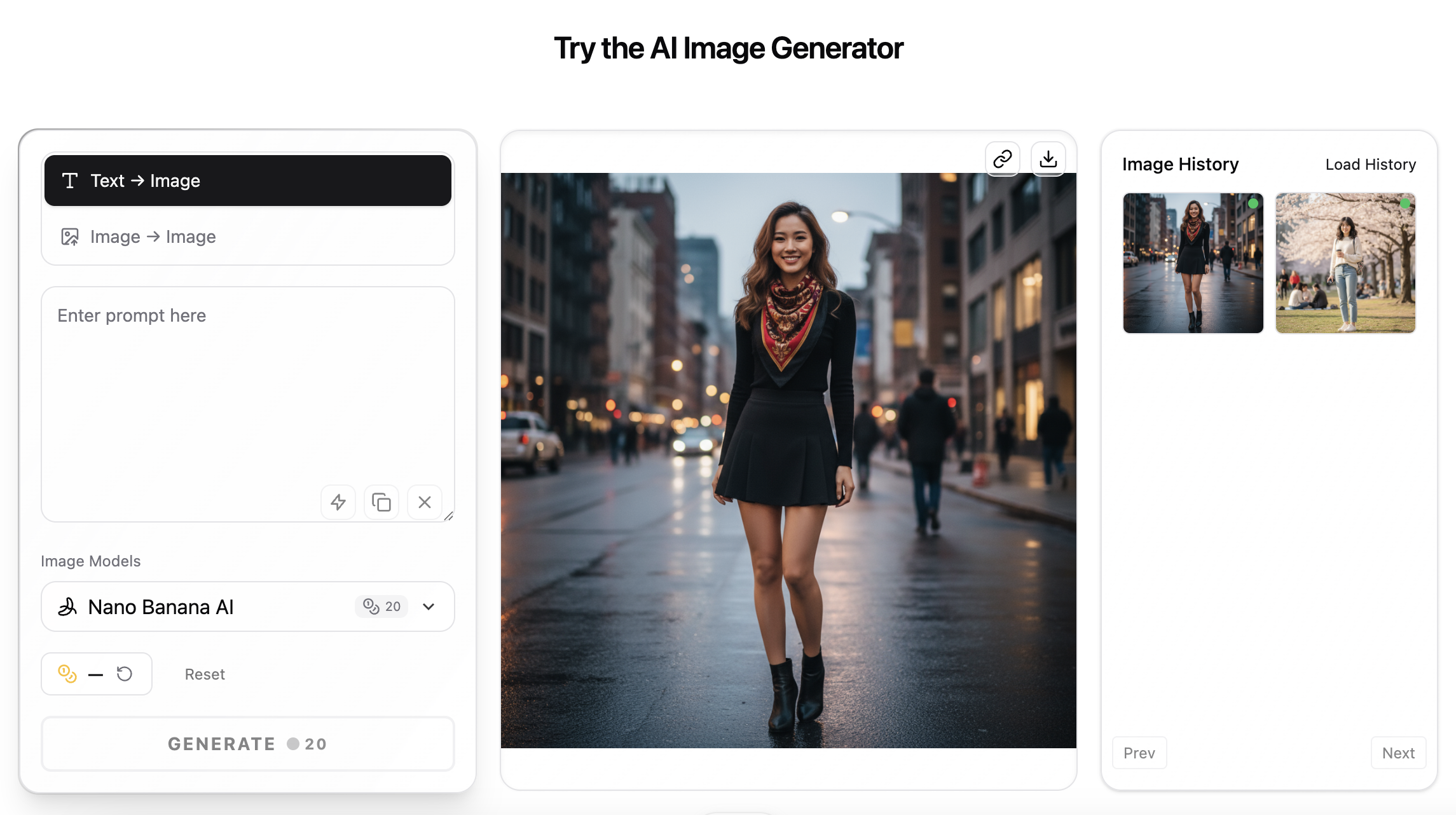1456x815 pixels.
Task: Select the city street woman history thumbnail
Action: point(1193,263)
